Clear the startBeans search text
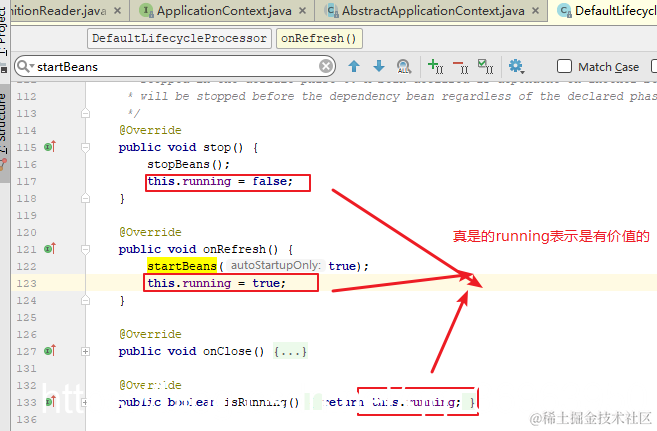 click(x=326, y=66)
